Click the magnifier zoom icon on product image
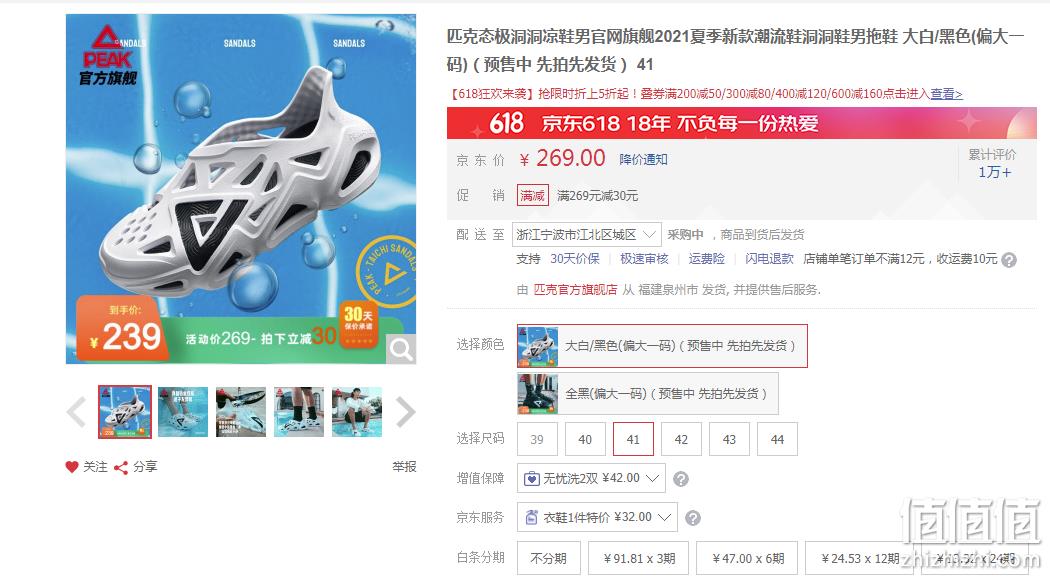Image resolution: width=1050 pixels, height=577 pixels. (x=401, y=349)
